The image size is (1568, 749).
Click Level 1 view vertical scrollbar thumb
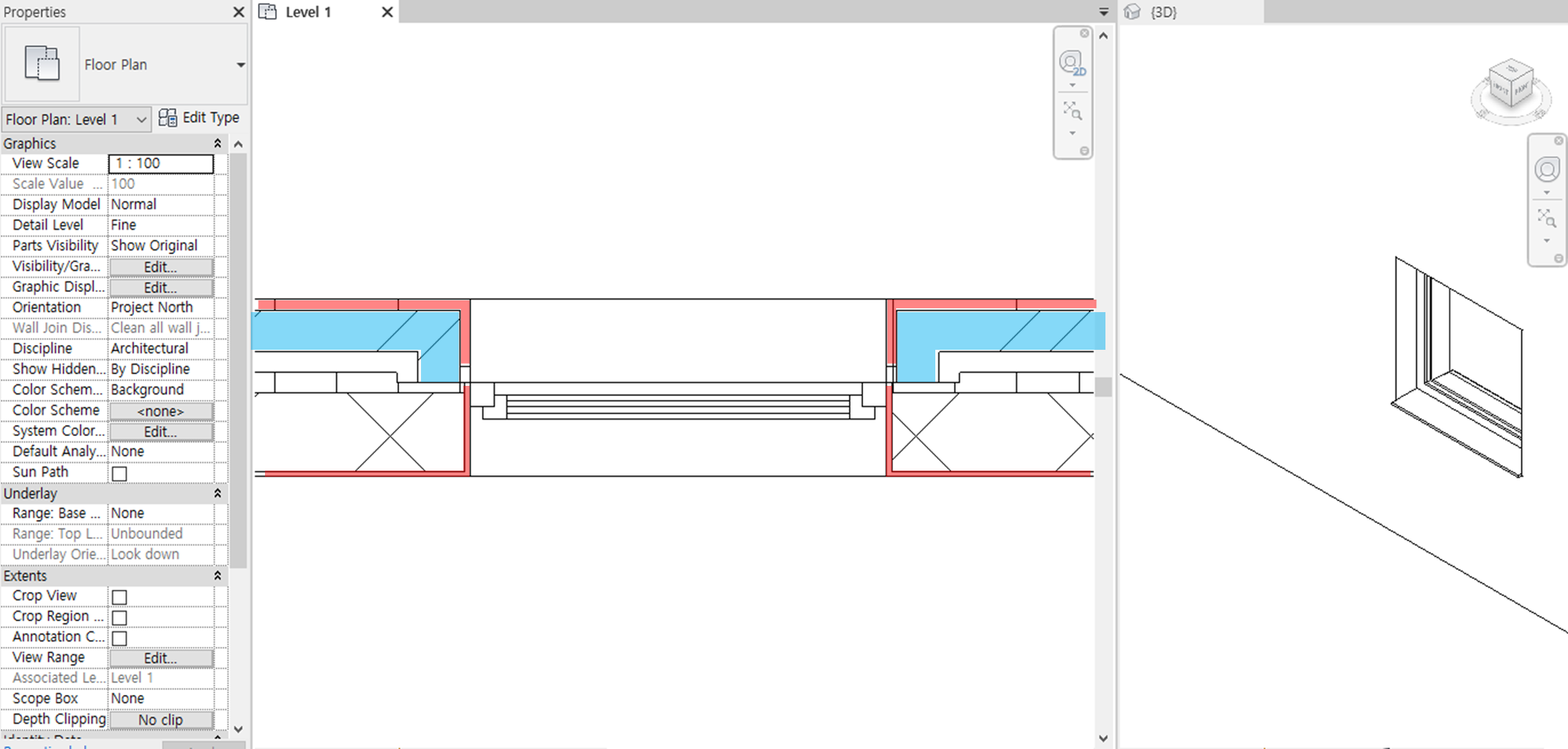1103,387
